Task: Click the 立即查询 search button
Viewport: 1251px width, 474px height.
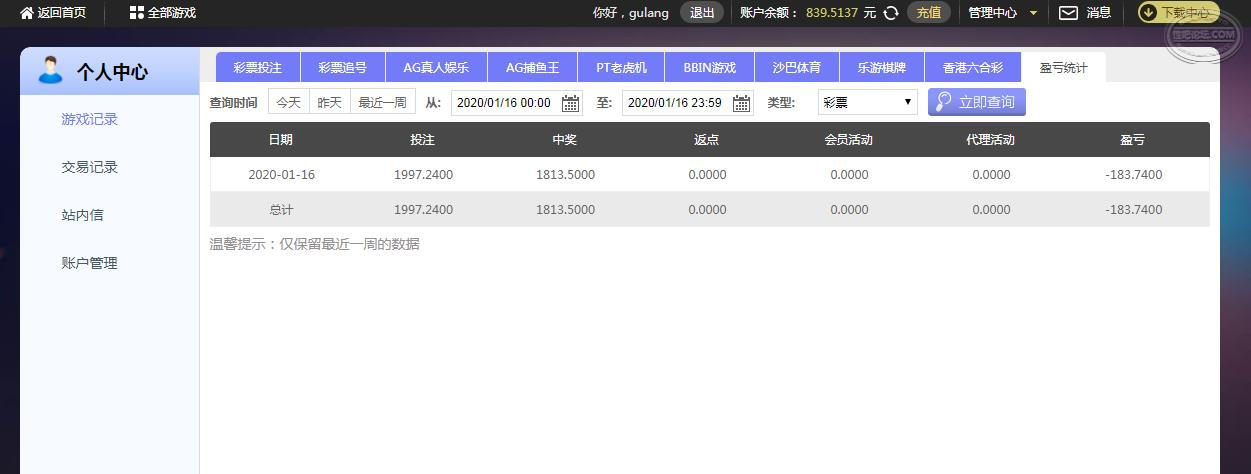Action: click(x=977, y=102)
